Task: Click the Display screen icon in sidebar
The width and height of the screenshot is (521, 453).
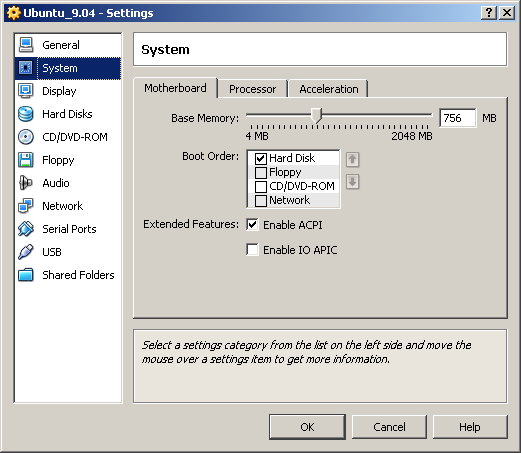Action: point(26,91)
